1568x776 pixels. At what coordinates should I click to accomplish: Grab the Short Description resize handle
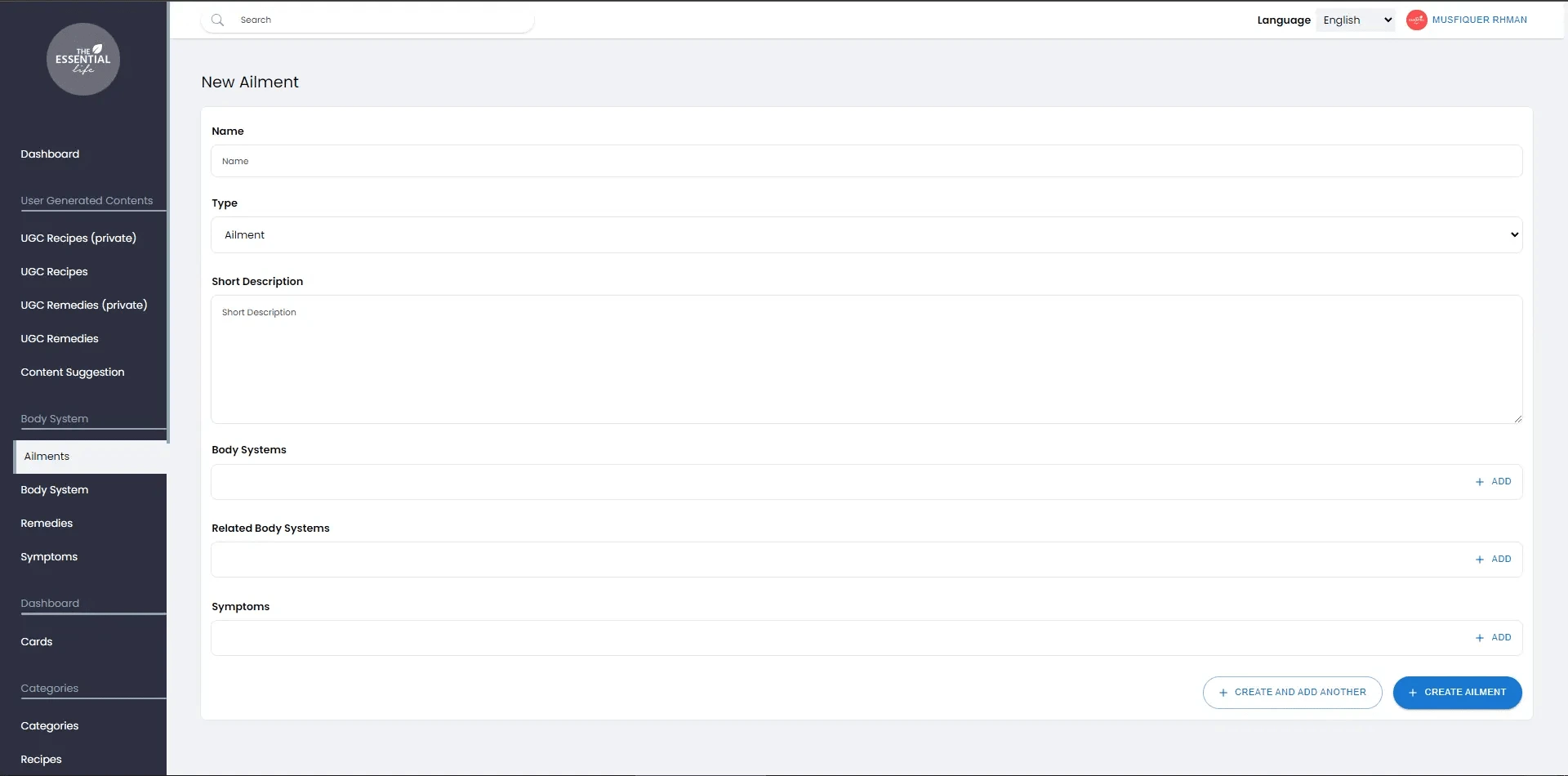1517,419
